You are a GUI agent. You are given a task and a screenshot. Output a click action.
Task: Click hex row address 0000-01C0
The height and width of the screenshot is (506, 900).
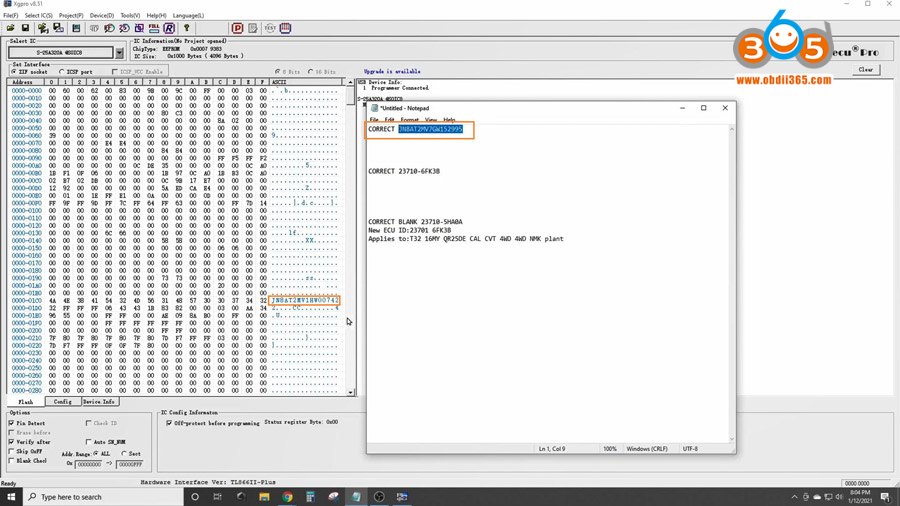click(26, 301)
